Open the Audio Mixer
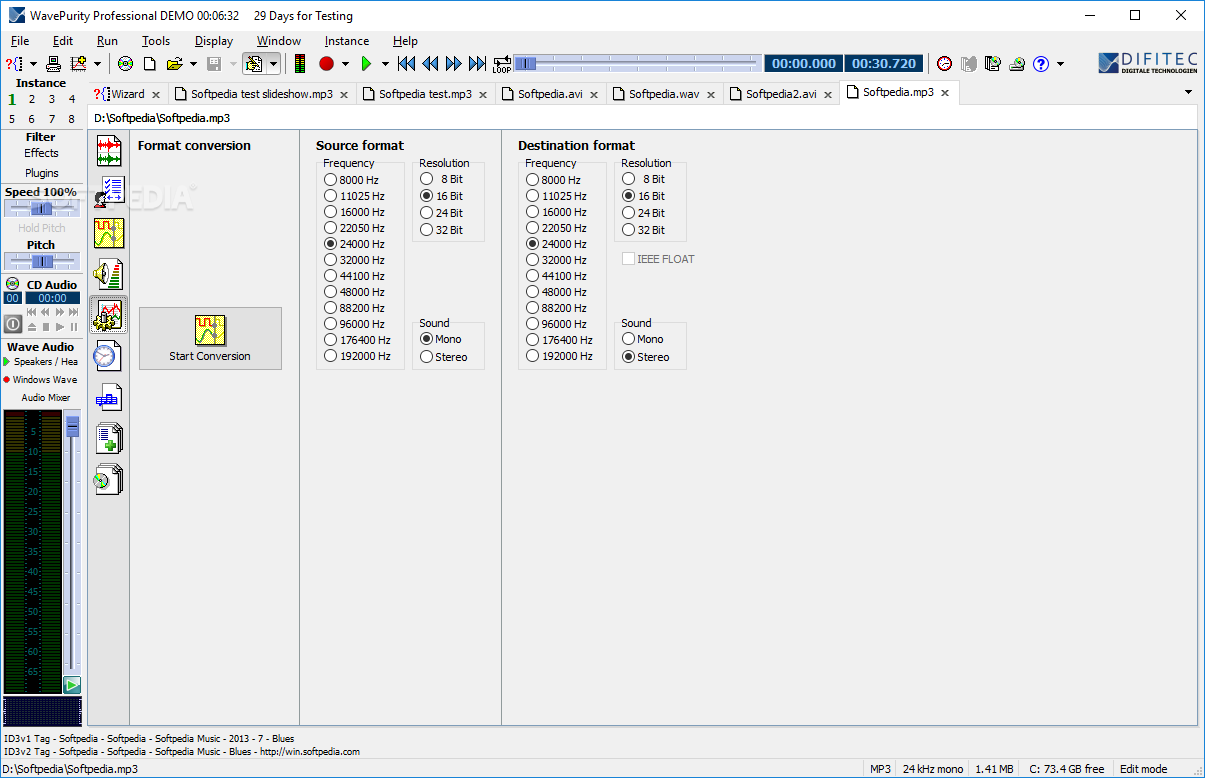 [x=46, y=398]
